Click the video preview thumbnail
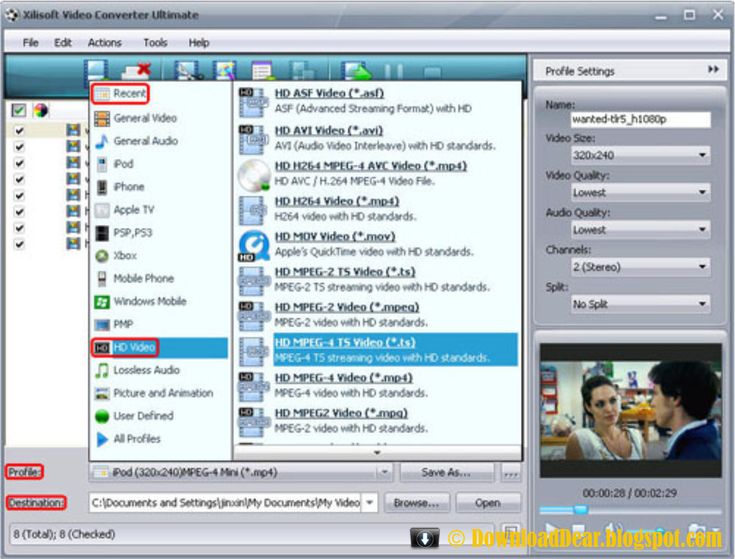This screenshot has height=559, width=735. click(630, 410)
